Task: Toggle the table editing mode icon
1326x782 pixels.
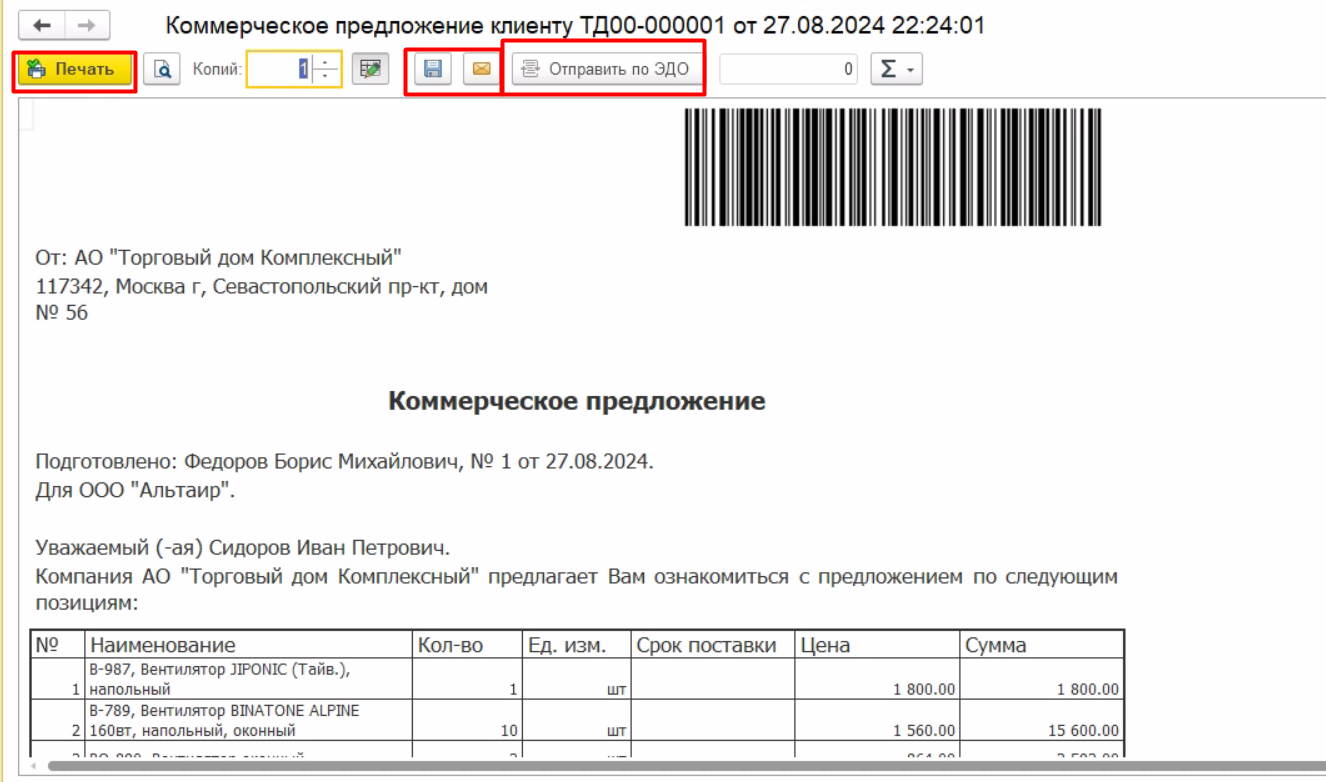Action: click(370, 70)
